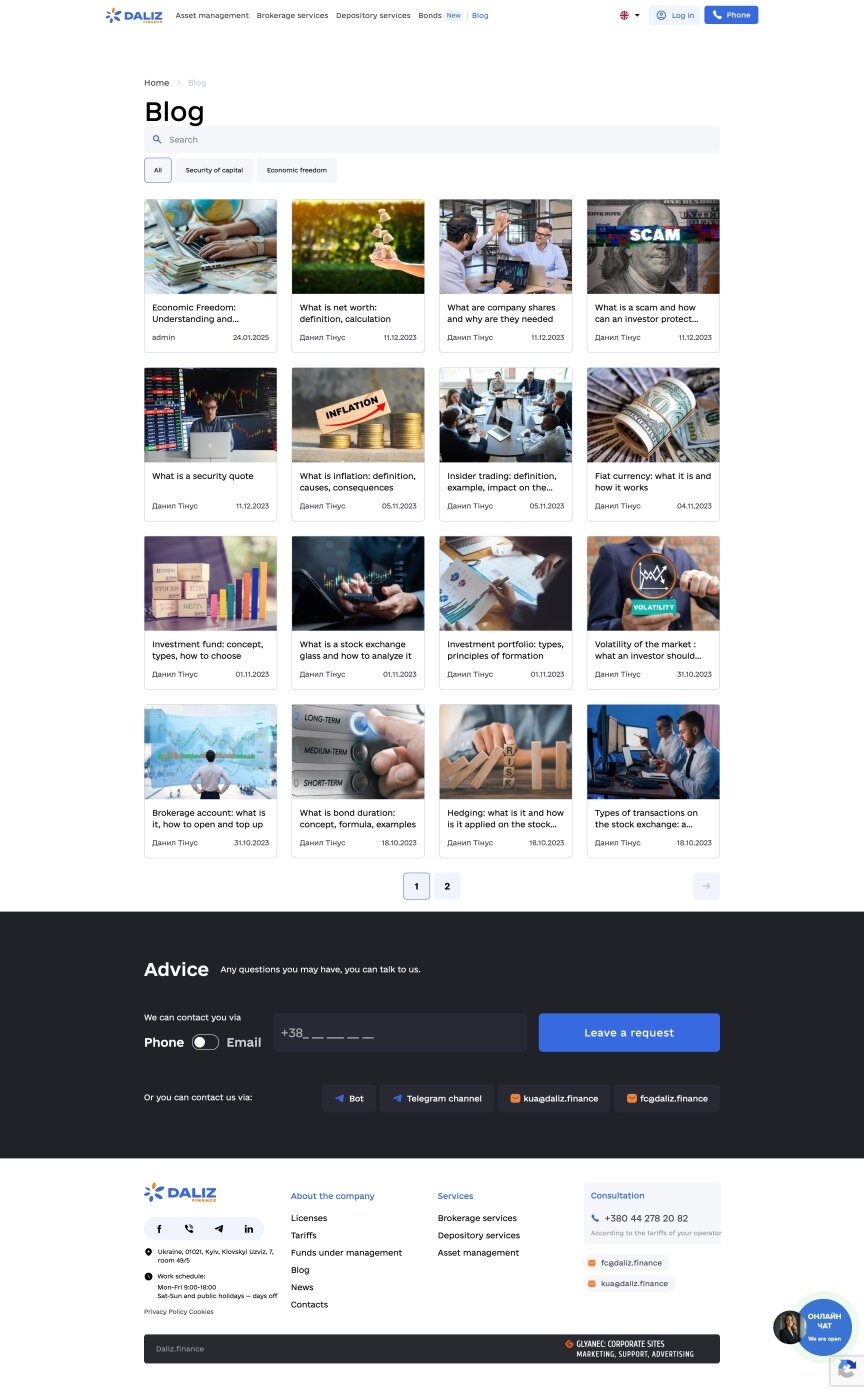Click Glyanec corporate sites link
The height and width of the screenshot is (1392, 864).
[x=629, y=1349]
